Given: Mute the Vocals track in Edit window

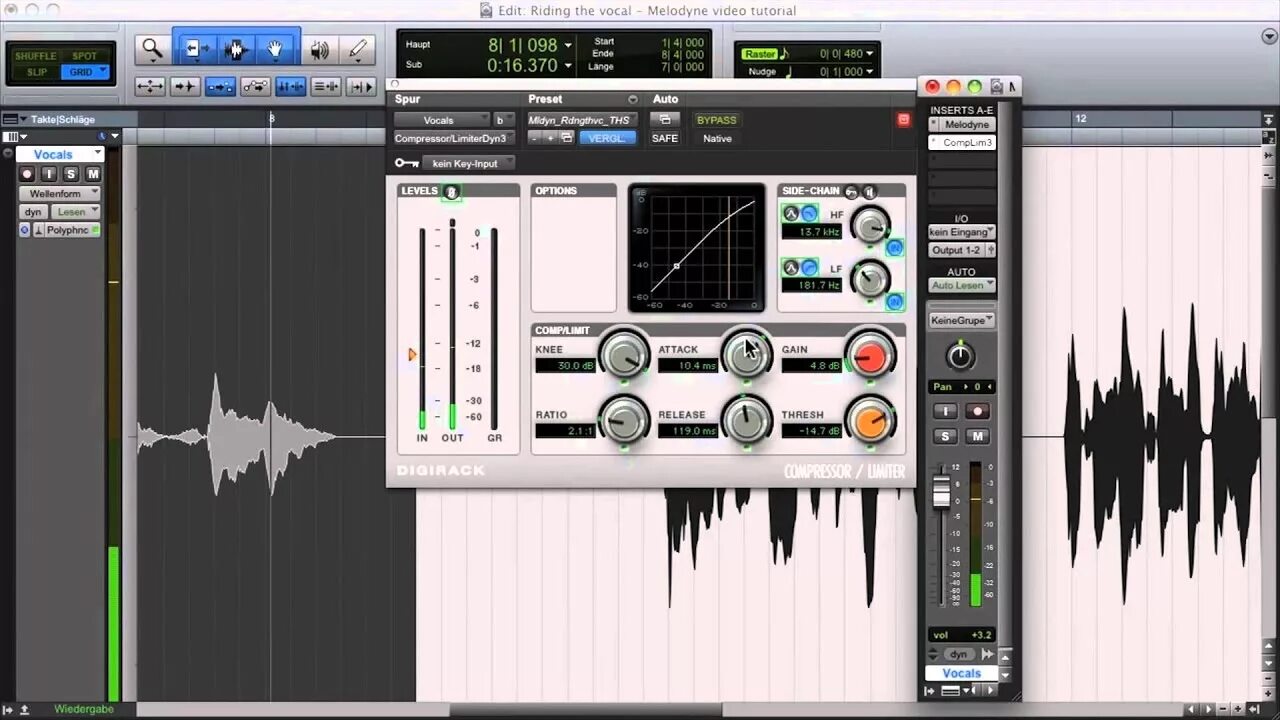Looking at the screenshot, I should pos(93,174).
